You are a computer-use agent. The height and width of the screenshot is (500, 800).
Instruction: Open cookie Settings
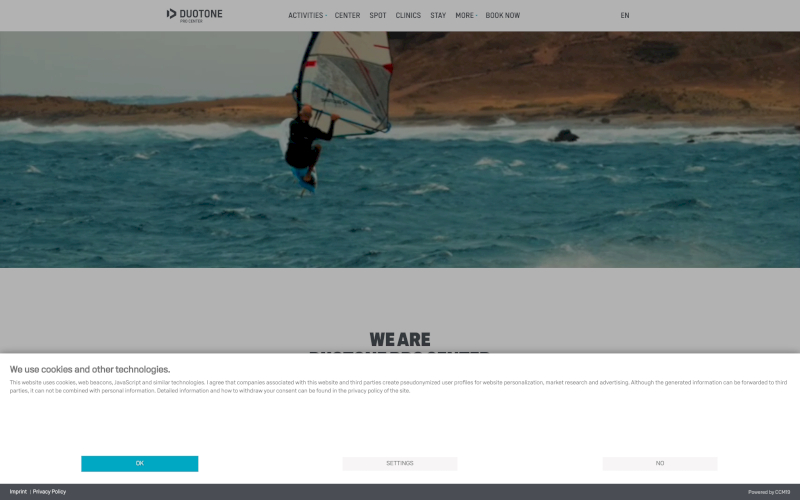click(399, 463)
